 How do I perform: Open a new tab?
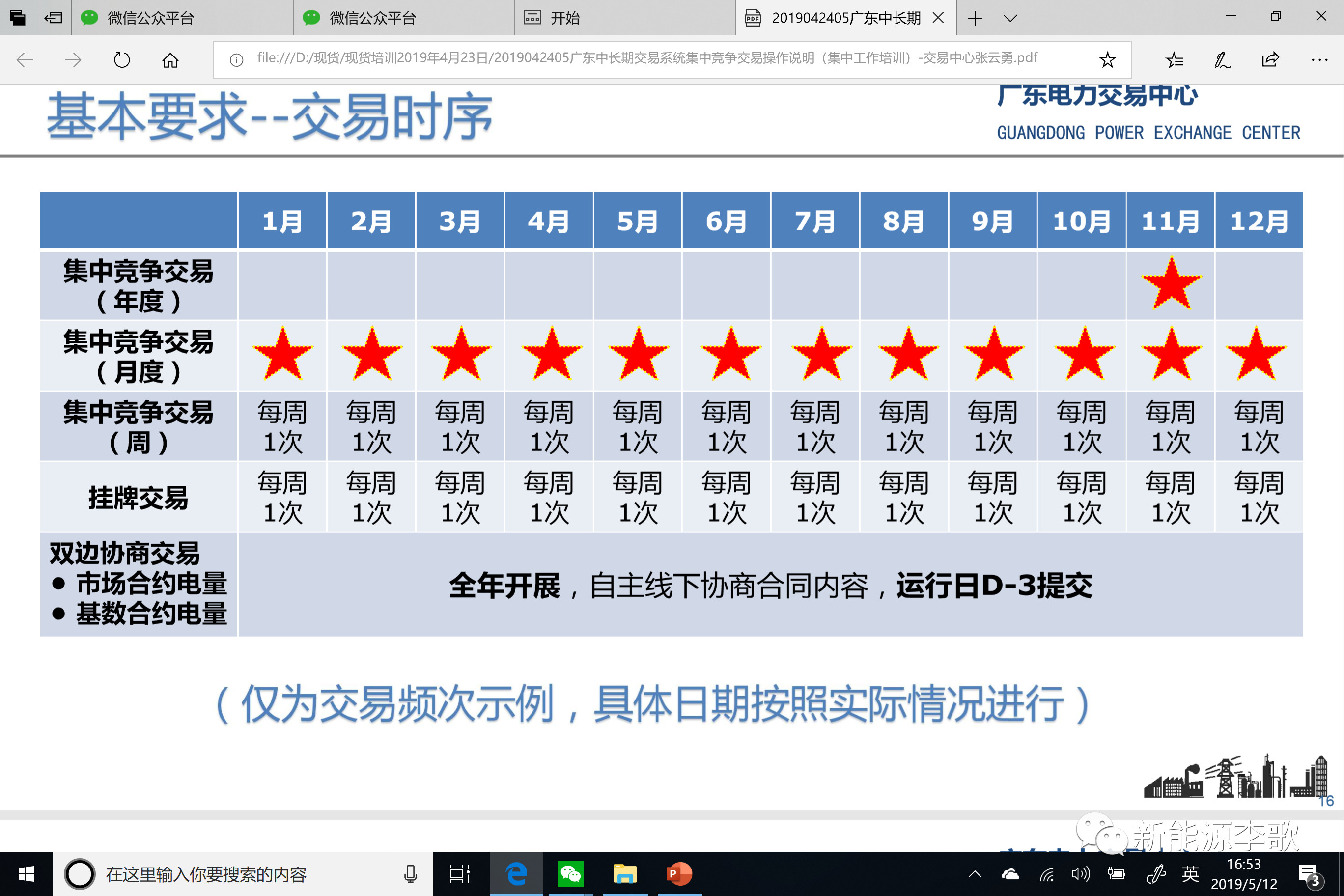(975, 18)
